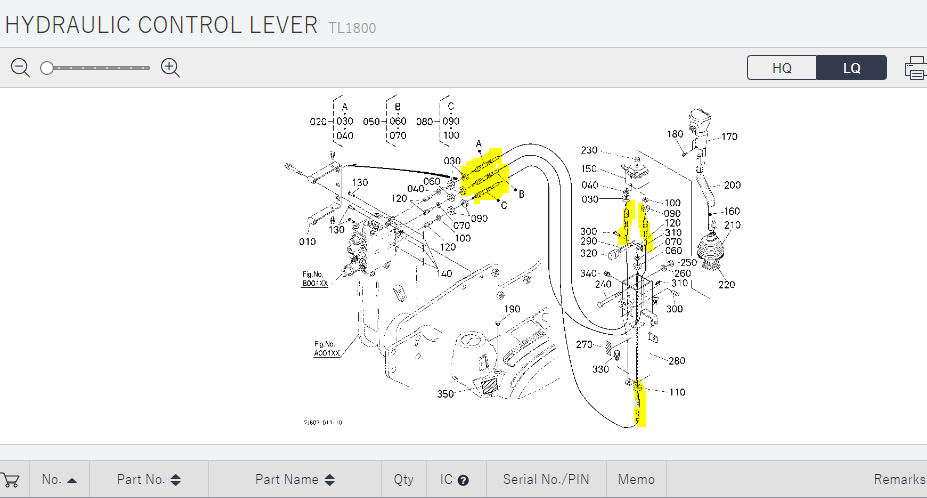Viewport: 927px width, 498px height.
Task: Click part number 340 in the diagram
Action: coord(588,273)
